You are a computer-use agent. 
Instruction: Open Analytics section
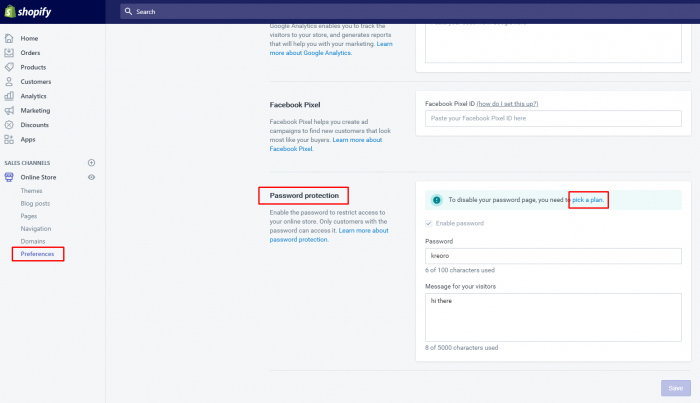pyautogui.click(x=33, y=96)
